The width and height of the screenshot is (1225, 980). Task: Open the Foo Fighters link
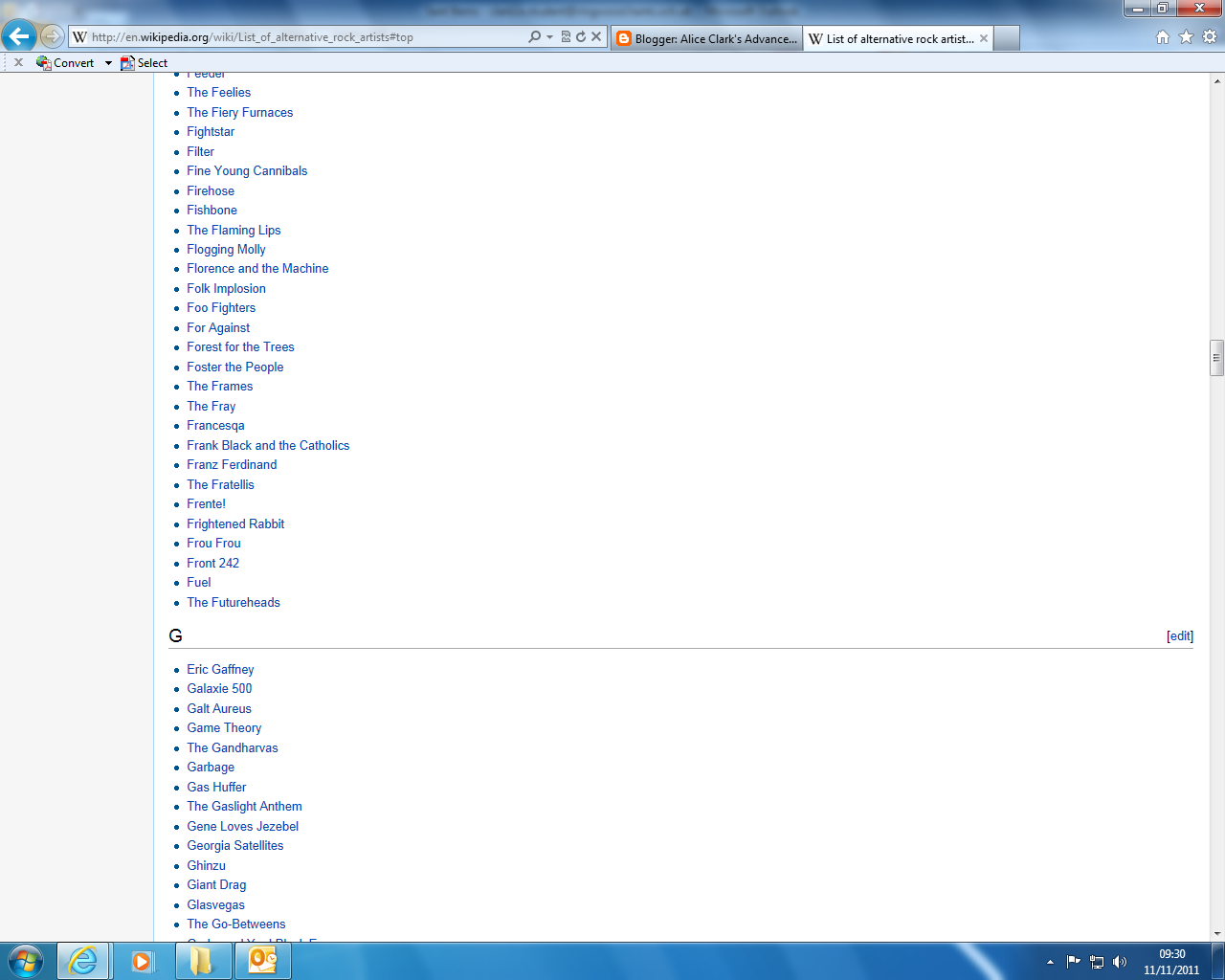(x=221, y=307)
